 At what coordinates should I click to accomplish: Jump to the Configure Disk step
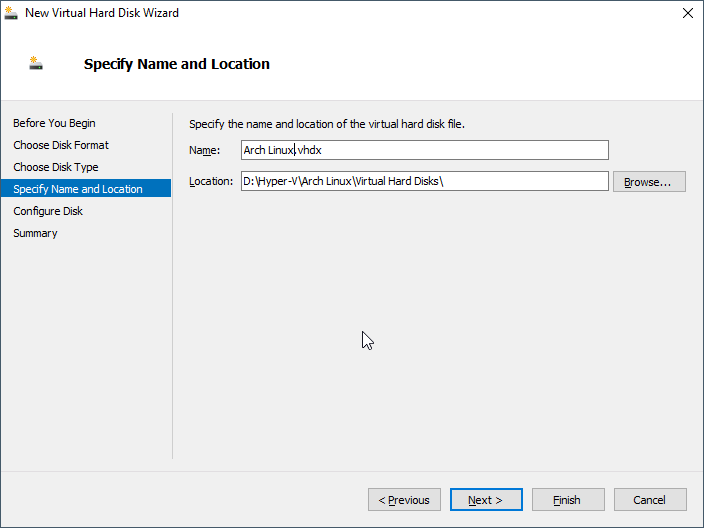coord(48,211)
